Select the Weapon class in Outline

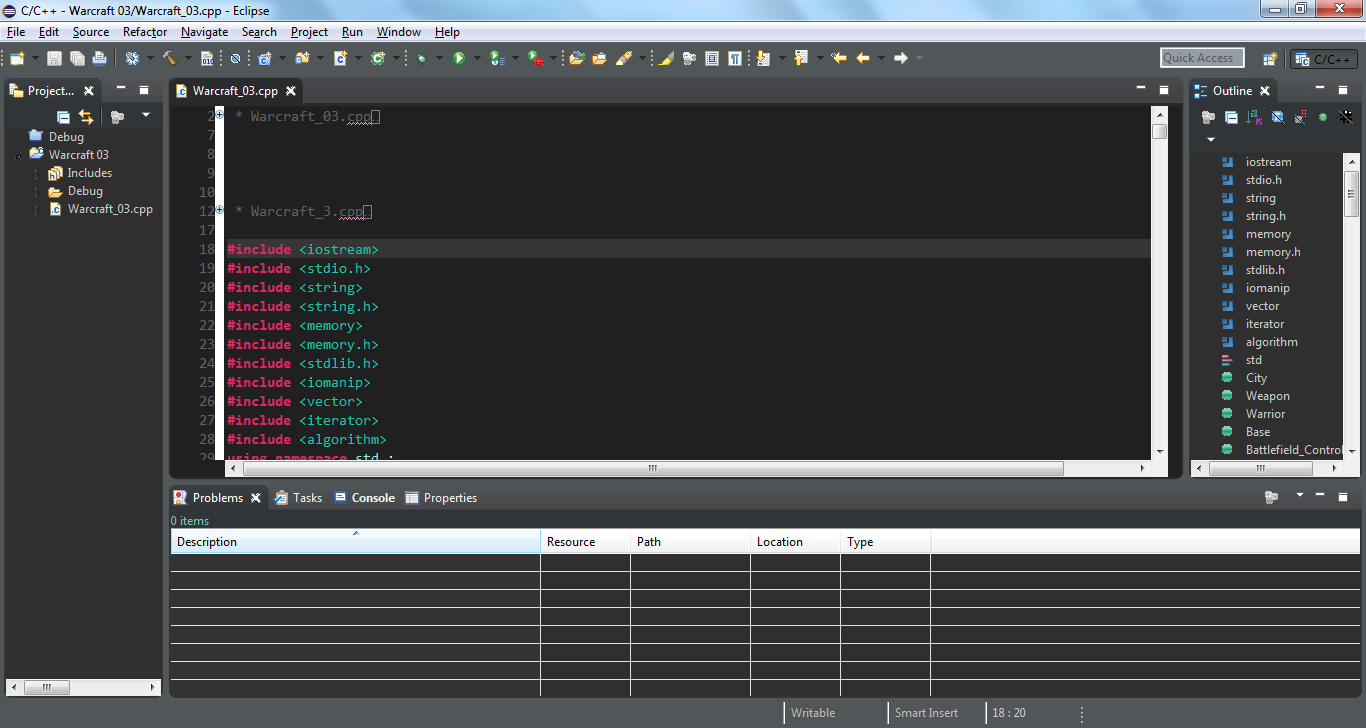point(1255,396)
